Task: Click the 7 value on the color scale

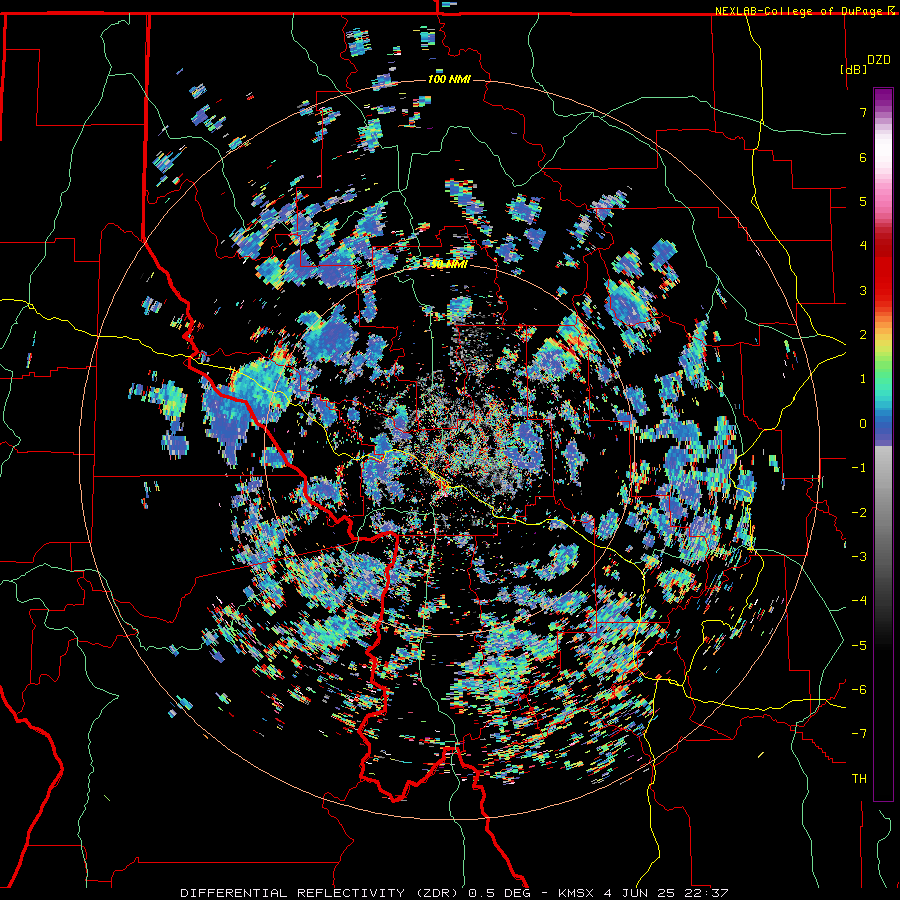Action: (x=863, y=112)
